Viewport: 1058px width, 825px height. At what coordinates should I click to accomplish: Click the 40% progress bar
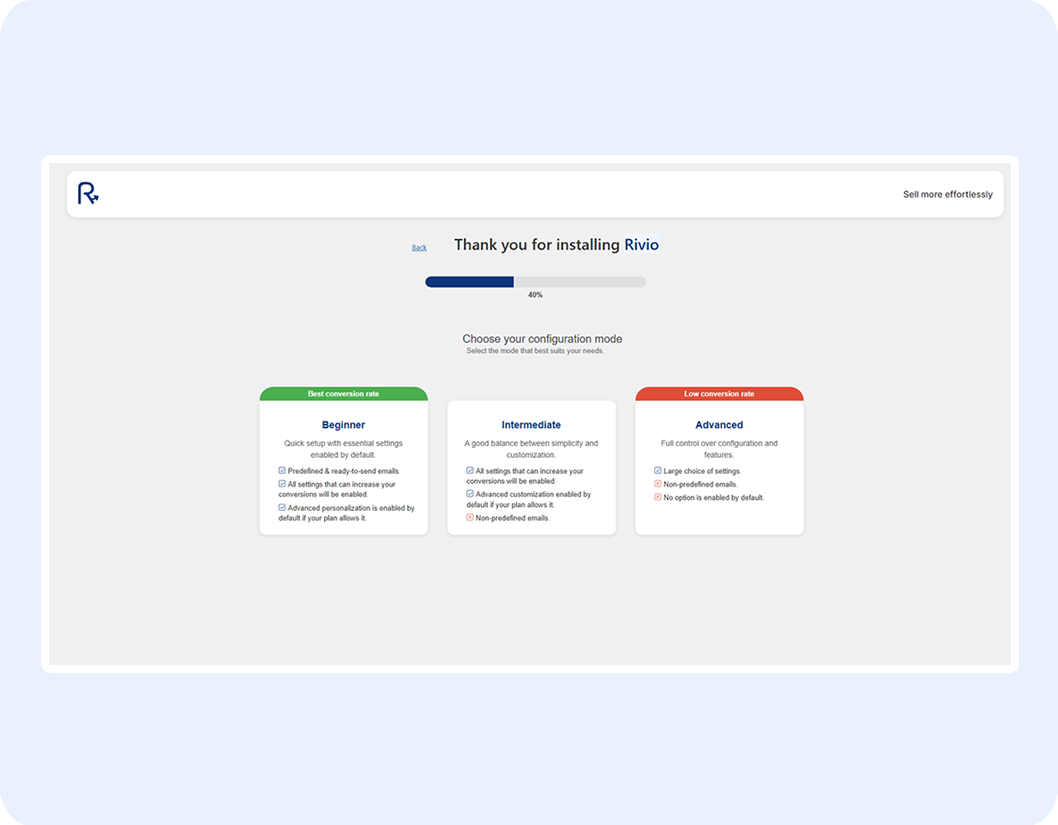pyautogui.click(x=536, y=281)
